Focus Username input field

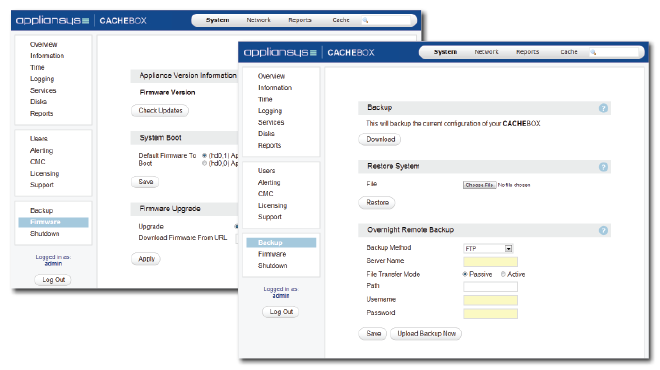point(490,300)
